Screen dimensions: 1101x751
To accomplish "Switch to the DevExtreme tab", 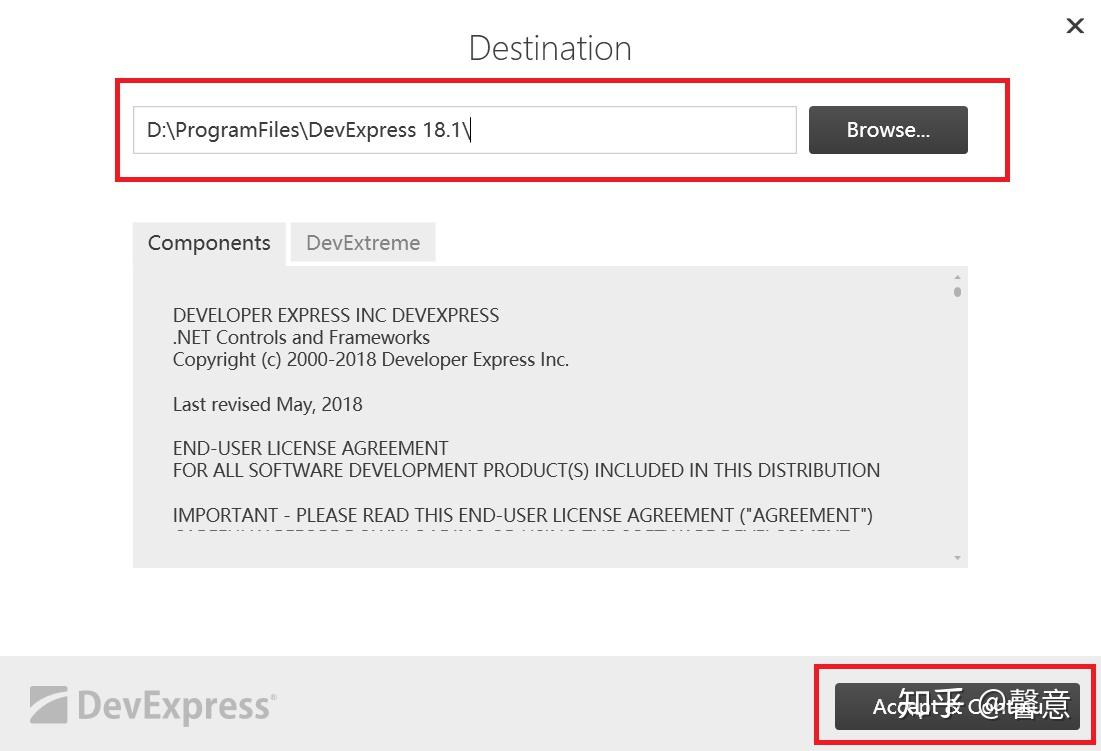I will coord(362,242).
